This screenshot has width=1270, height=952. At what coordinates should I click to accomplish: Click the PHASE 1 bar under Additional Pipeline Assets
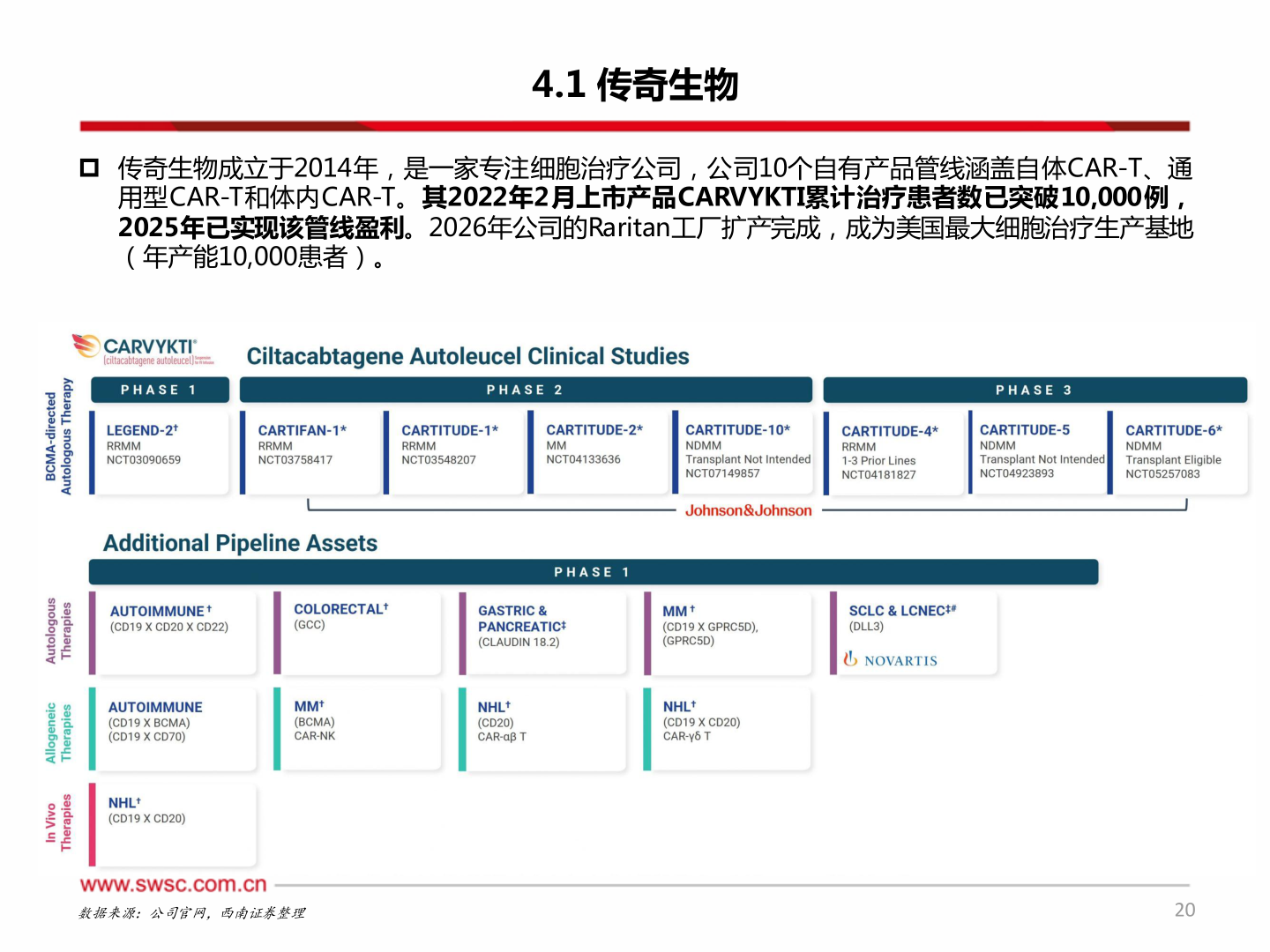point(593,572)
